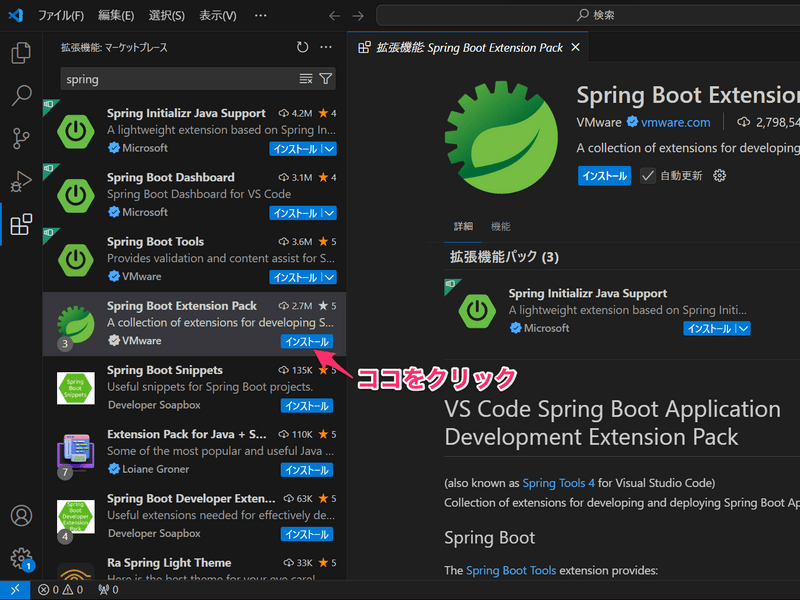Install Spring Boot Extension Pack from list
800x600 pixels.
[x=307, y=342]
